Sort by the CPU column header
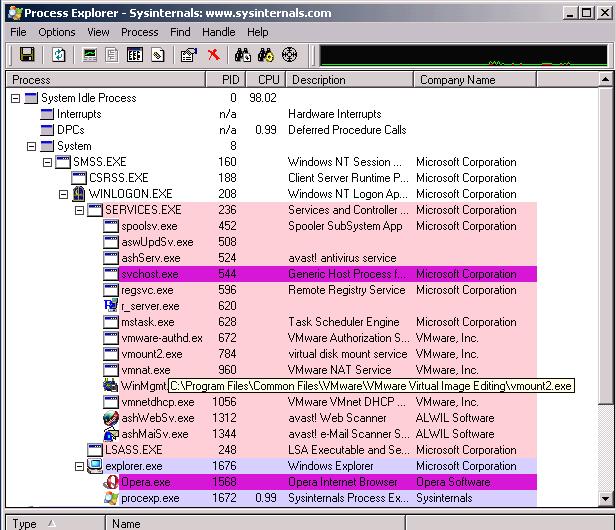Screen dimensions: 616x530 click(x=266, y=79)
